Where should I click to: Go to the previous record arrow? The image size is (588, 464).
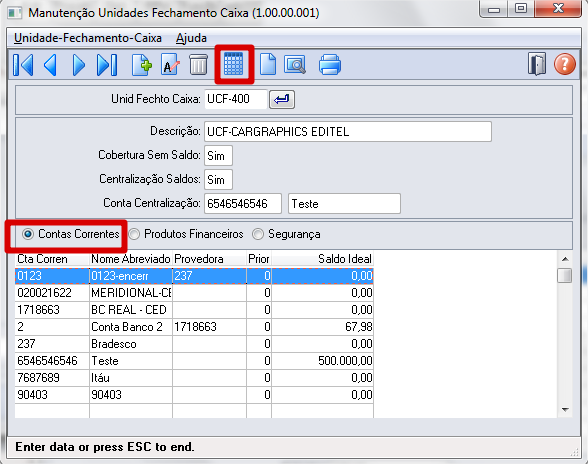pyautogui.click(x=50, y=65)
